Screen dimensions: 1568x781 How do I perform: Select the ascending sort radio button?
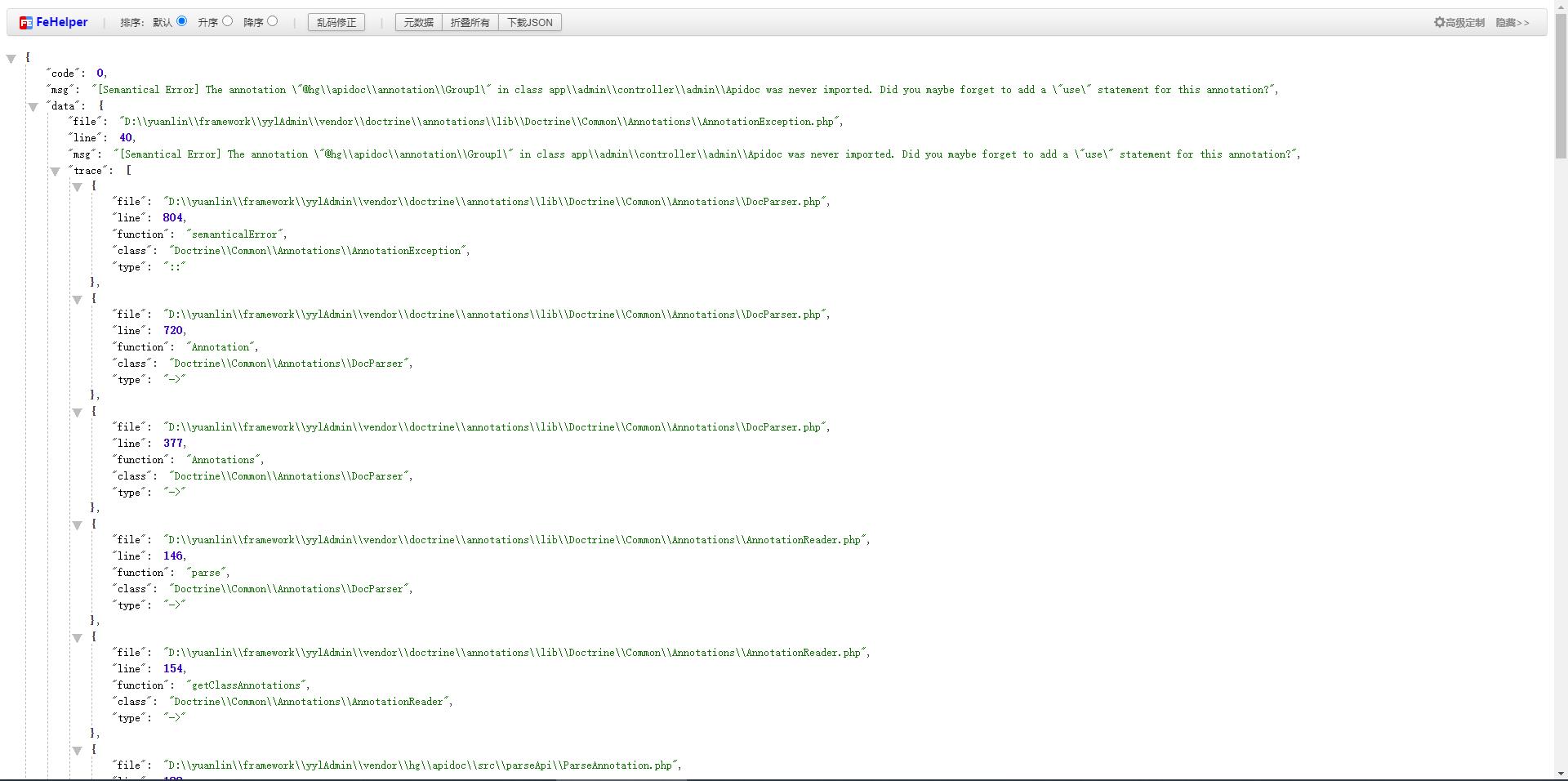(227, 21)
